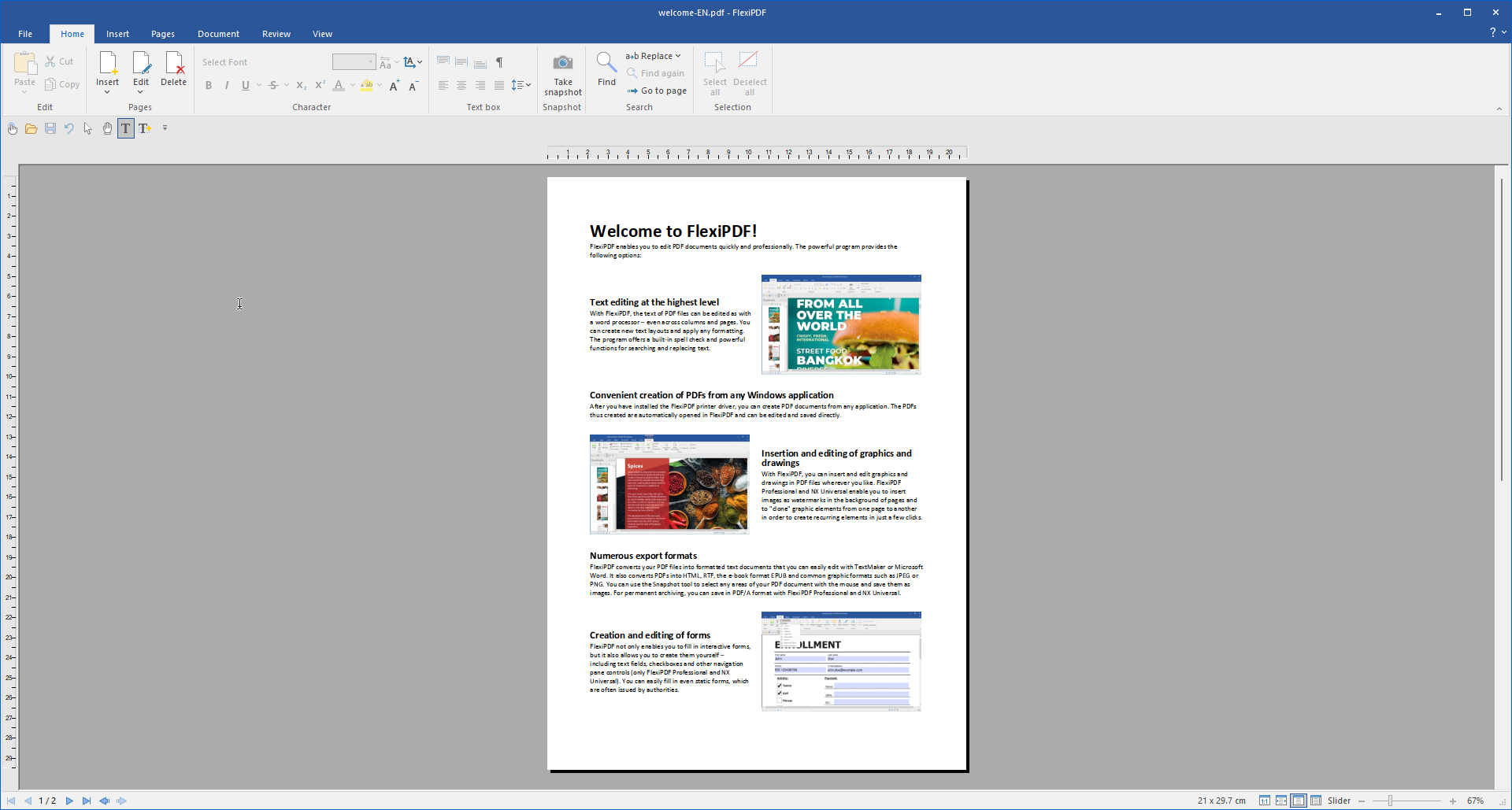Click the add text tool with plus
The image size is (1512, 810).
(145, 128)
